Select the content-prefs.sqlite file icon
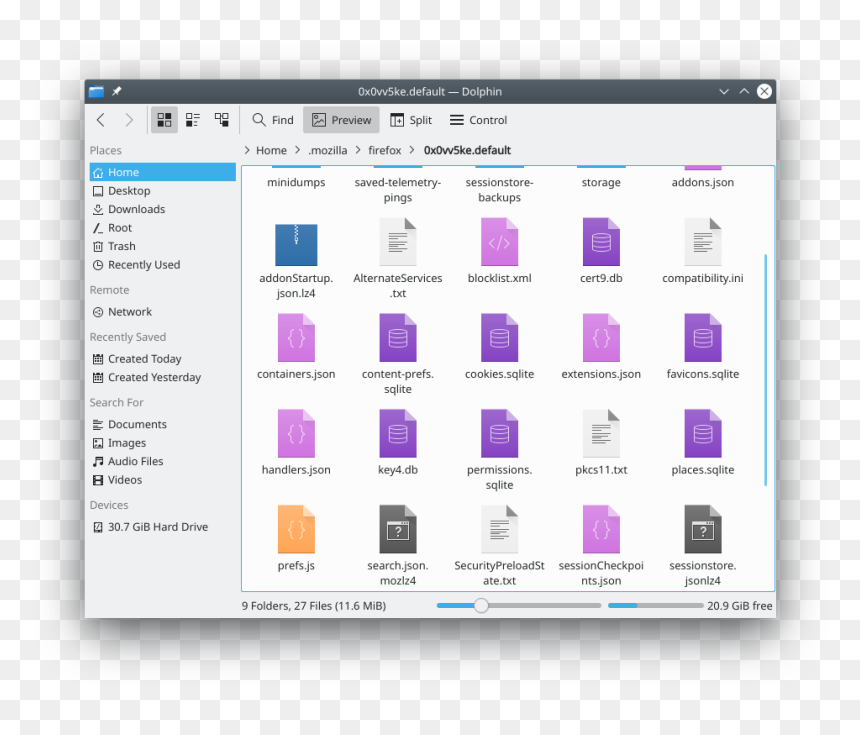The image size is (860, 735). [x=398, y=338]
